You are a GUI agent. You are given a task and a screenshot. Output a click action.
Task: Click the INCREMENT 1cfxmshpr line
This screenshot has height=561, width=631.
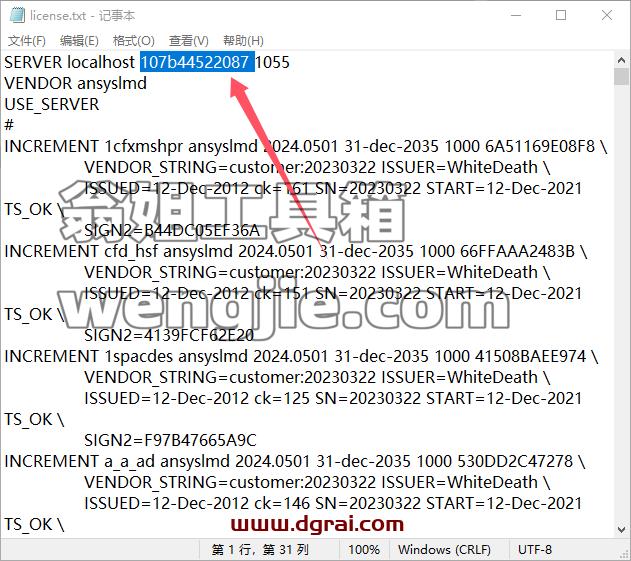tap(305, 146)
